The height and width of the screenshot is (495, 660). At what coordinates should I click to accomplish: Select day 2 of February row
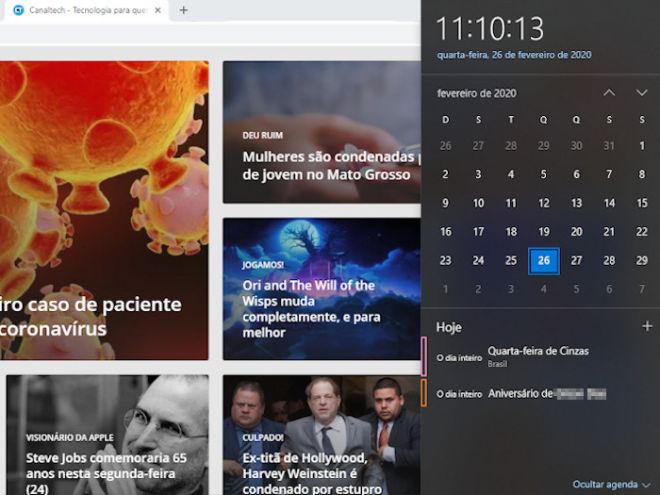(x=445, y=174)
